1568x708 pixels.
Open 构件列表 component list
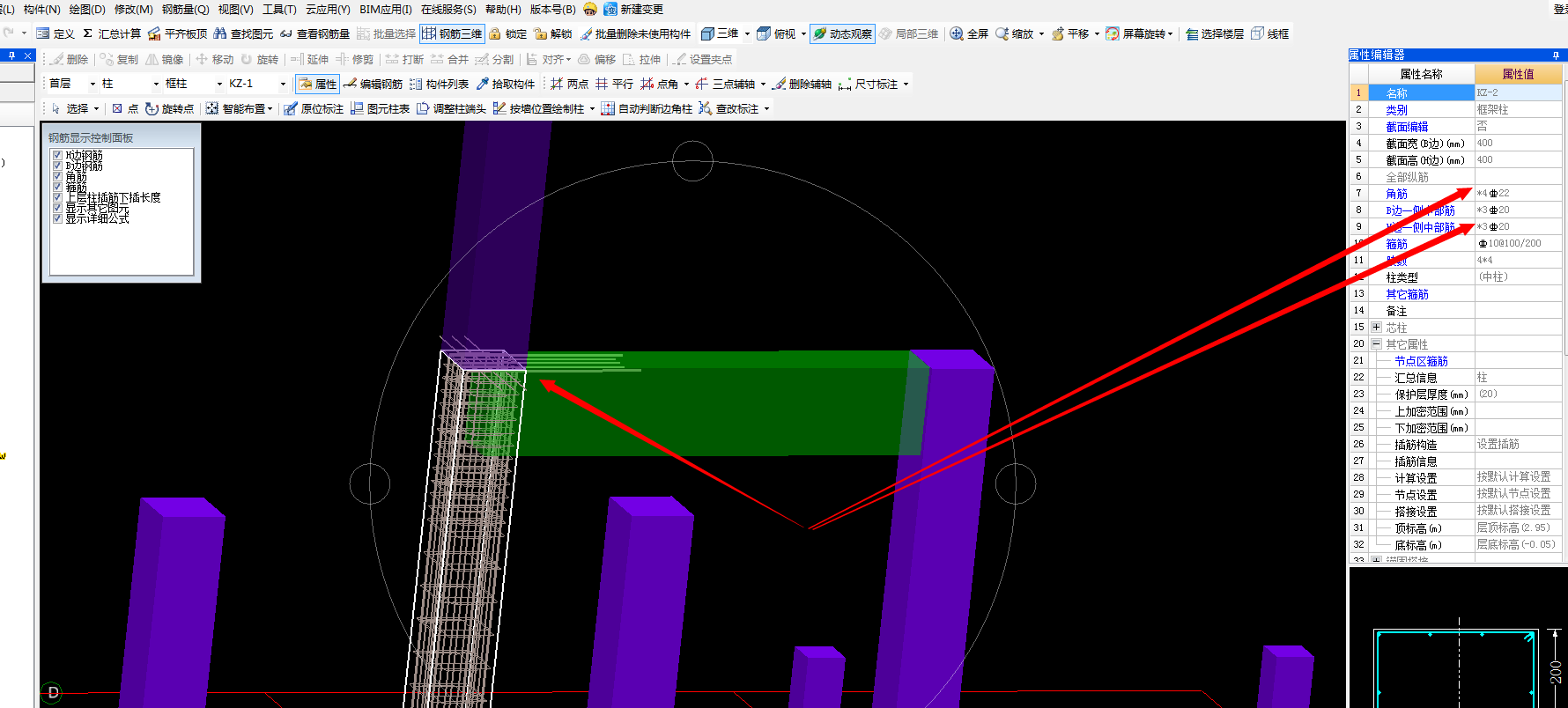pyautogui.click(x=439, y=84)
